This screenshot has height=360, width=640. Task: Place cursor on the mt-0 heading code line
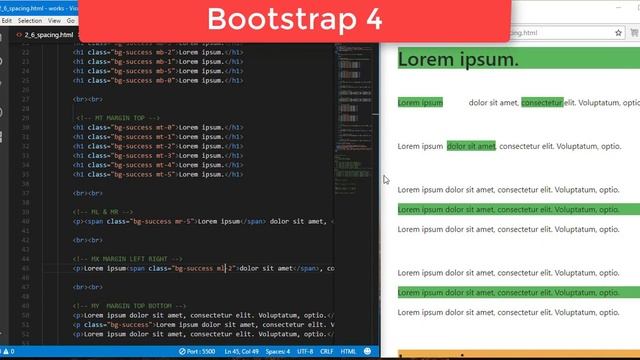(158, 127)
